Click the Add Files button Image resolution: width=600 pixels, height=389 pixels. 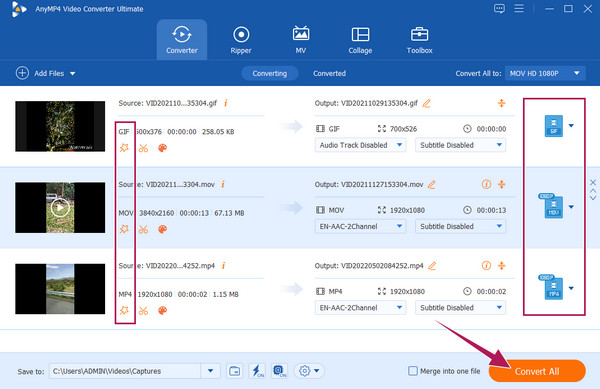click(x=45, y=73)
